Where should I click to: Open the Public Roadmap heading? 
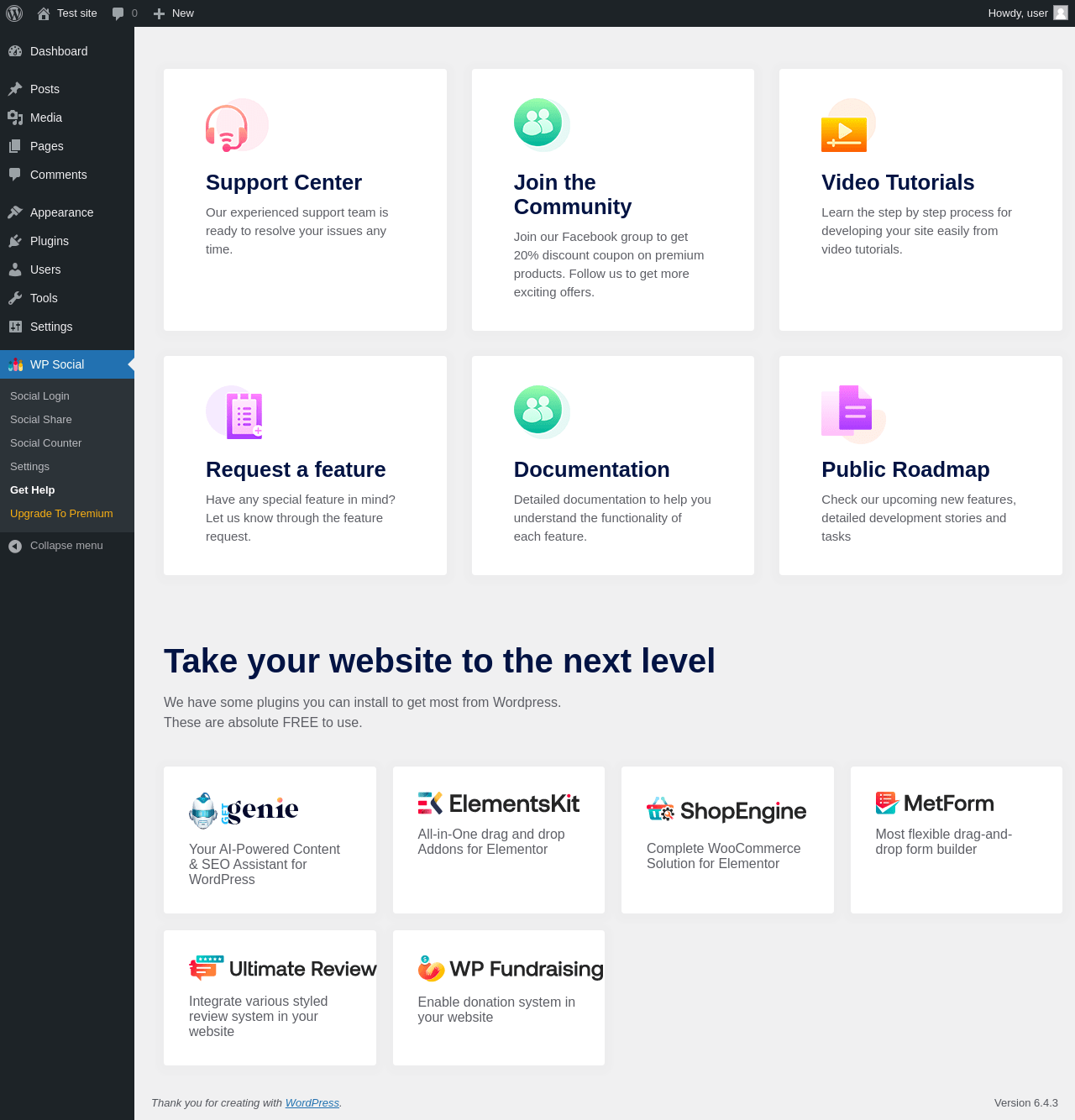905,469
